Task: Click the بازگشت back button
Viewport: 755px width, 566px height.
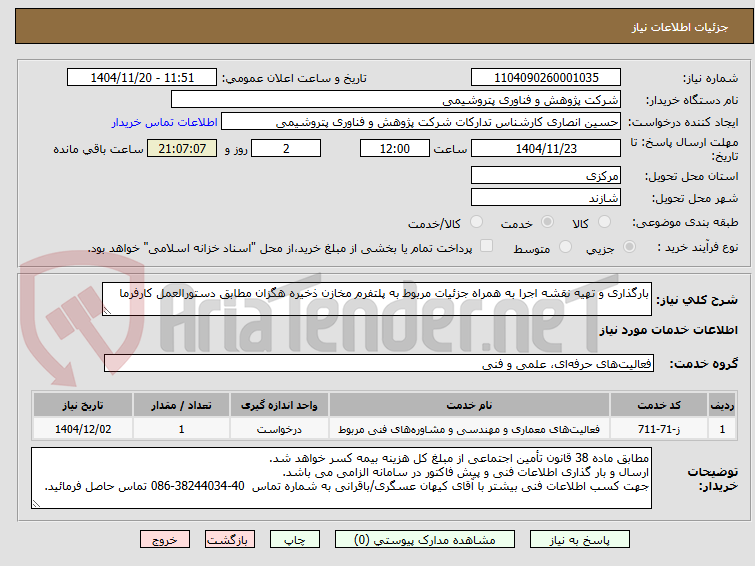Action: [230, 540]
